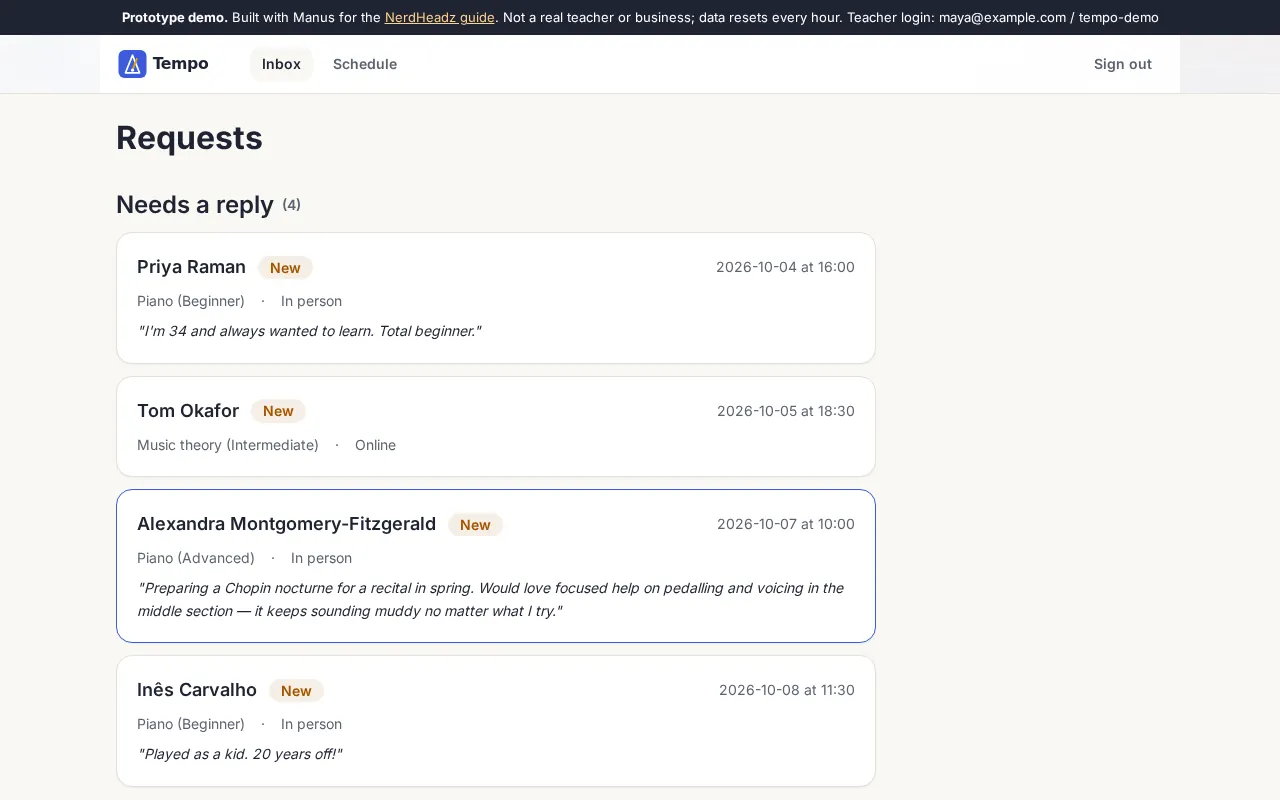Click the New badge beside Priya Raman

click(x=285, y=268)
